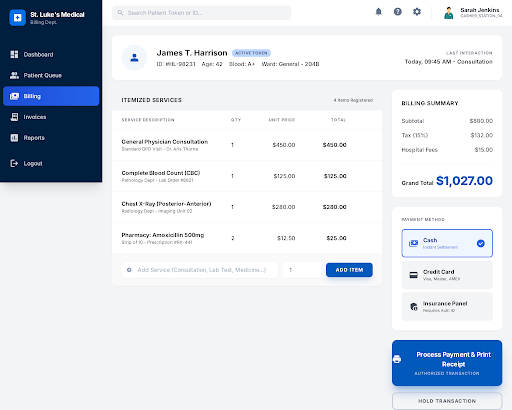This screenshot has height=410, width=512.
Task: Click the Grand Total $1,027.00 amount
Action: coord(464,181)
